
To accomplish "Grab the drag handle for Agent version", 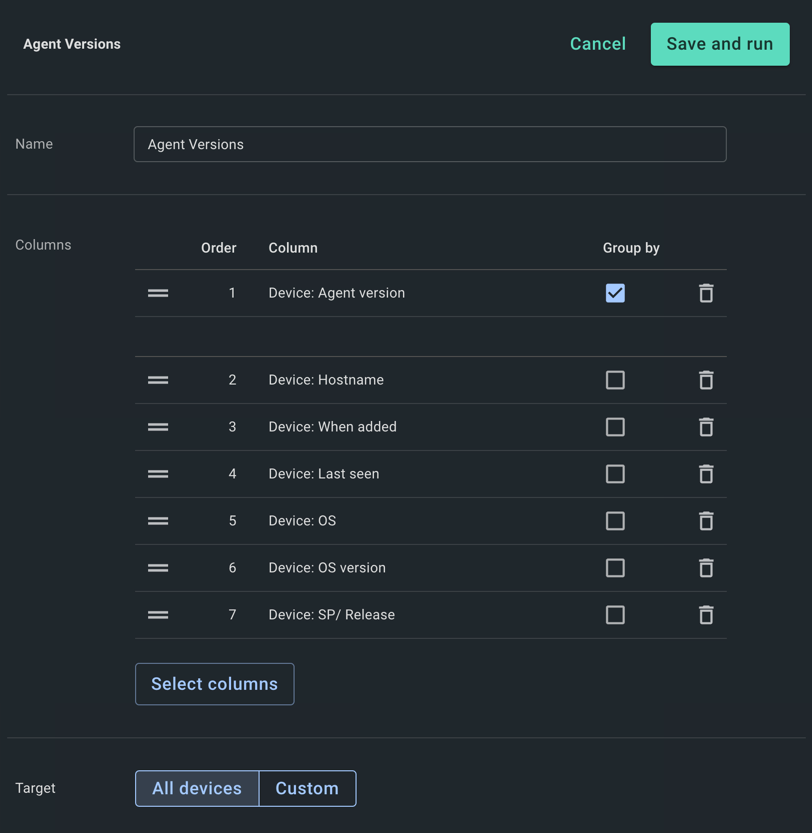I will 158,293.
